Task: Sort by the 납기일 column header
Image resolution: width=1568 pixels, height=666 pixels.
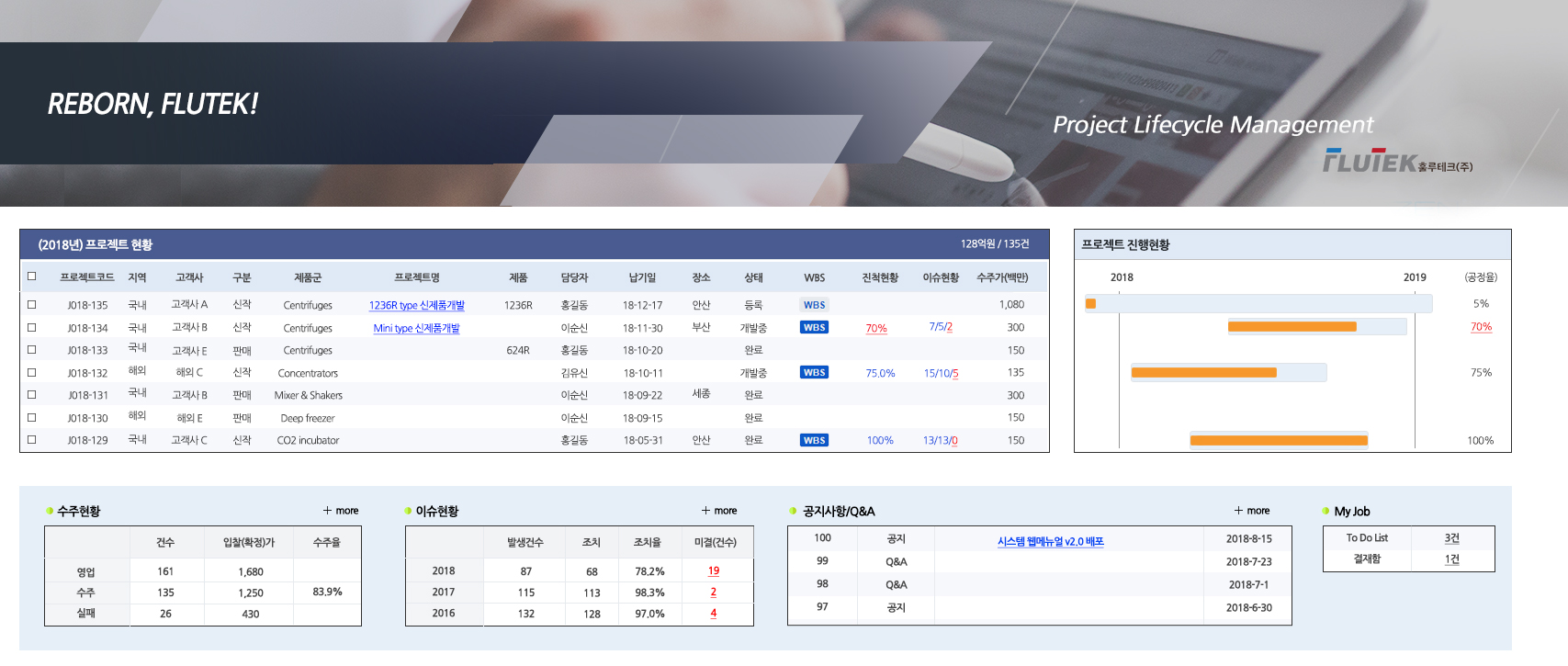Action: coord(642,277)
